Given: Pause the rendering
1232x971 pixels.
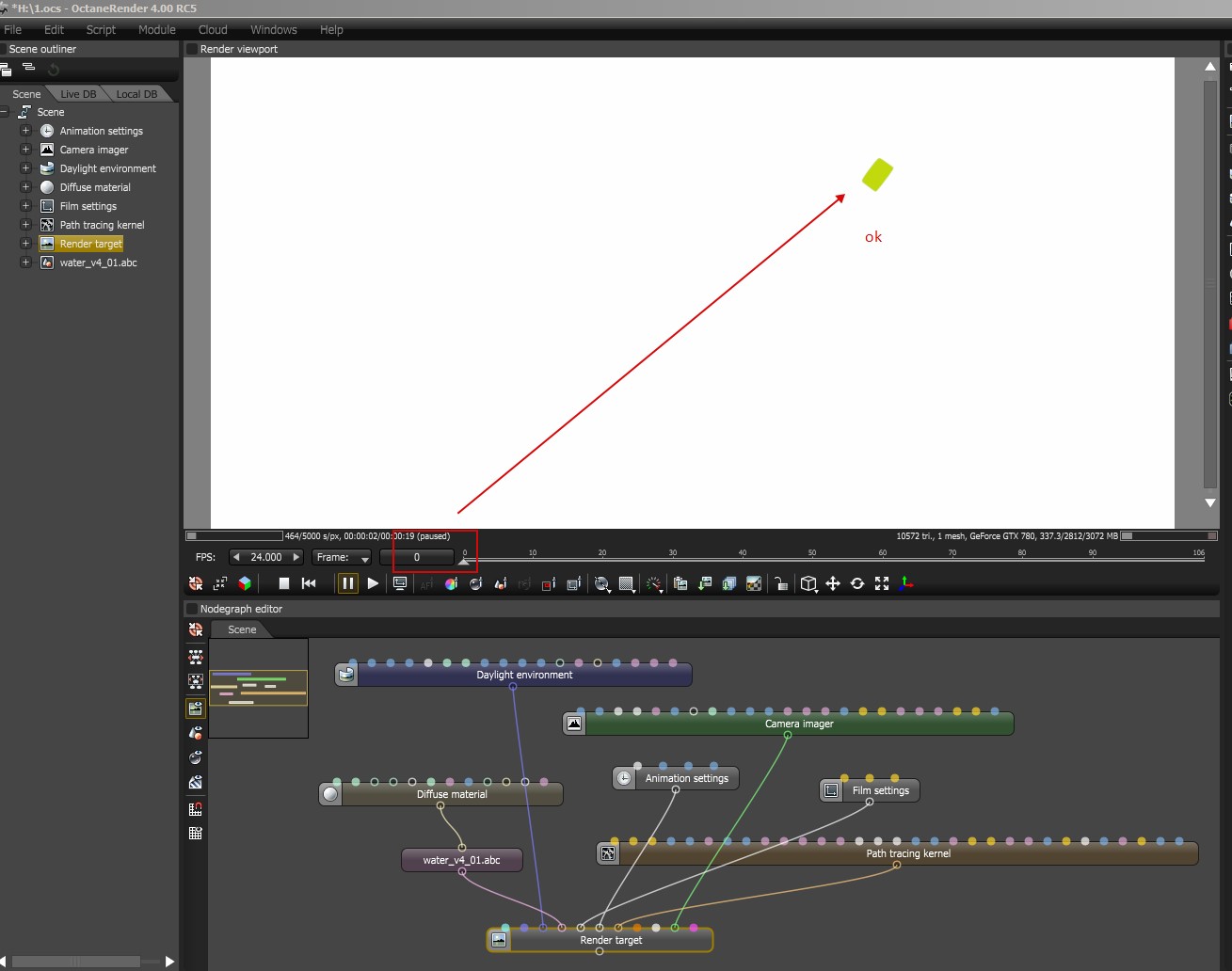Looking at the screenshot, I should [347, 583].
